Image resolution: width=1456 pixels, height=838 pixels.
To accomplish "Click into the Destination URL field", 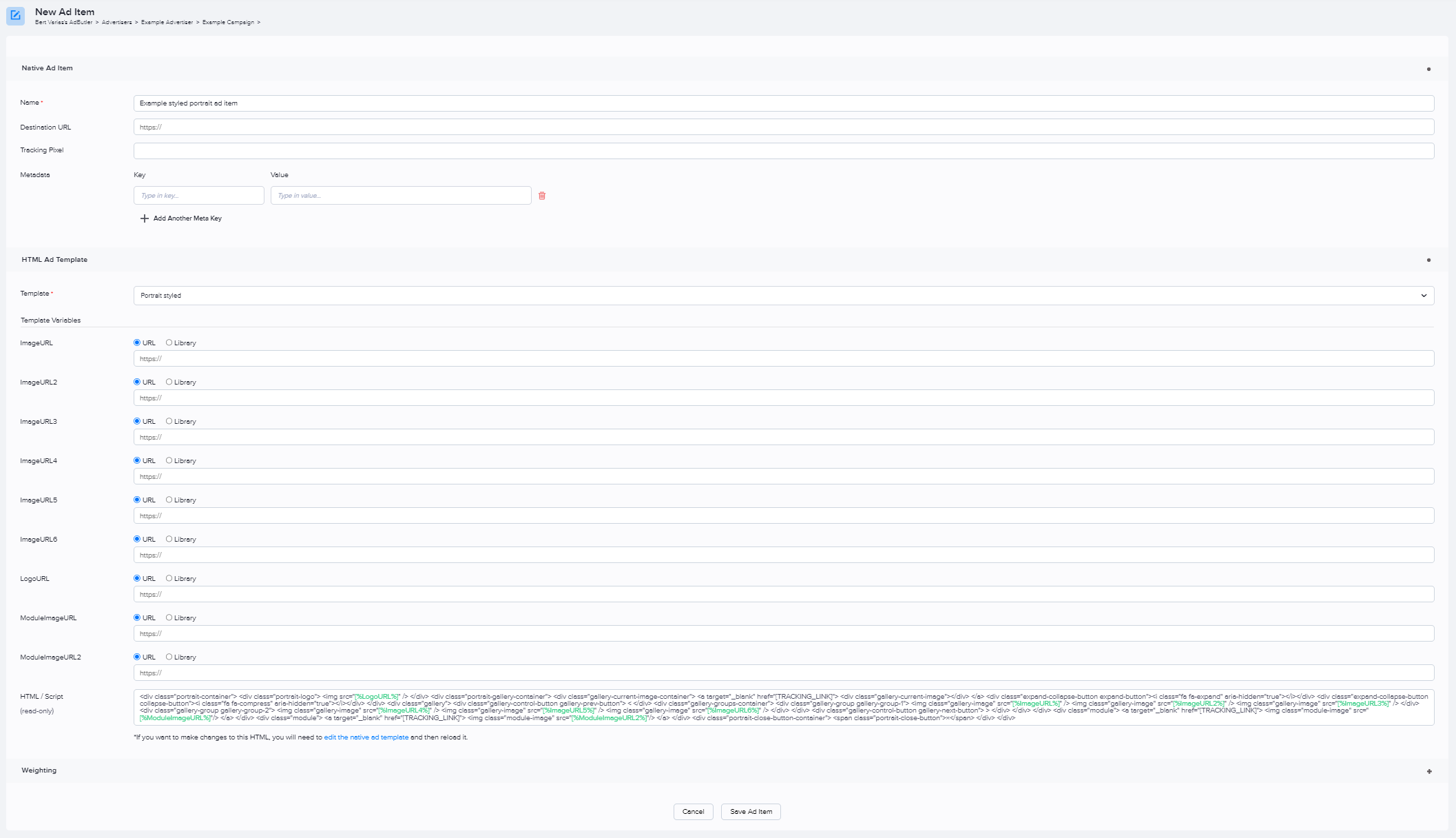I will pyautogui.click(x=783, y=127).
